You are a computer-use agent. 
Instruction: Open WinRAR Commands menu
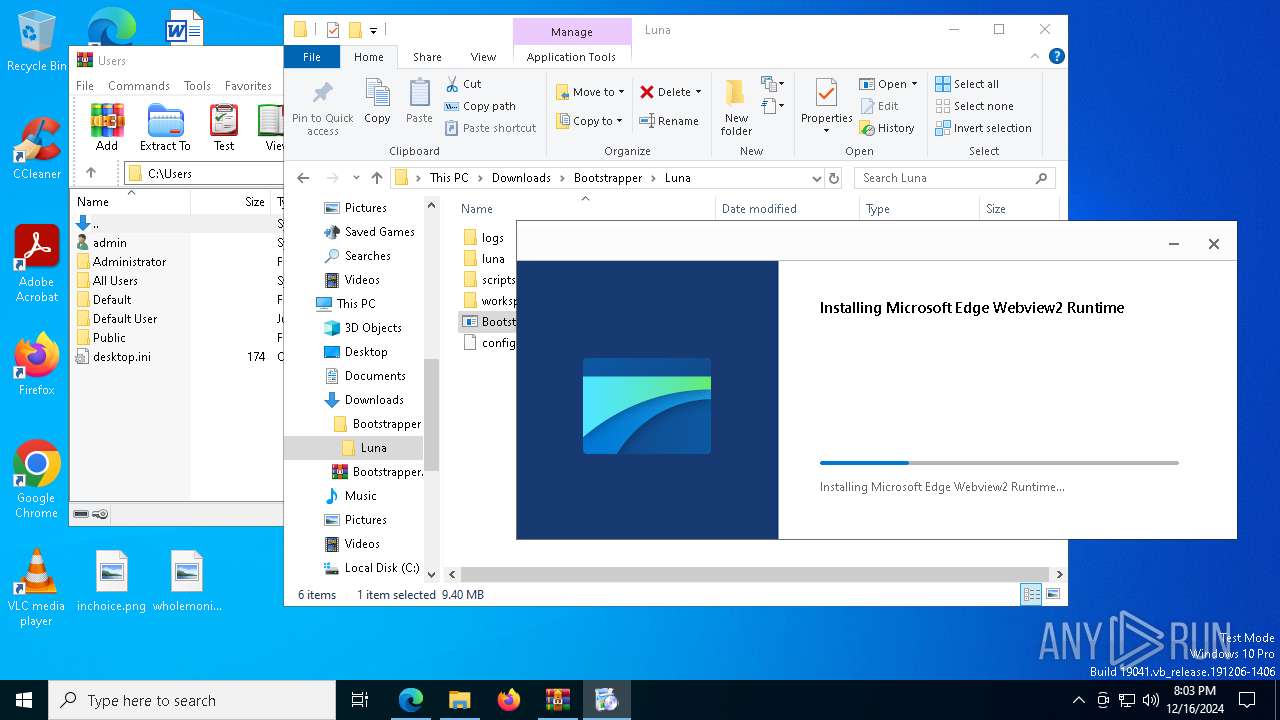139,86
